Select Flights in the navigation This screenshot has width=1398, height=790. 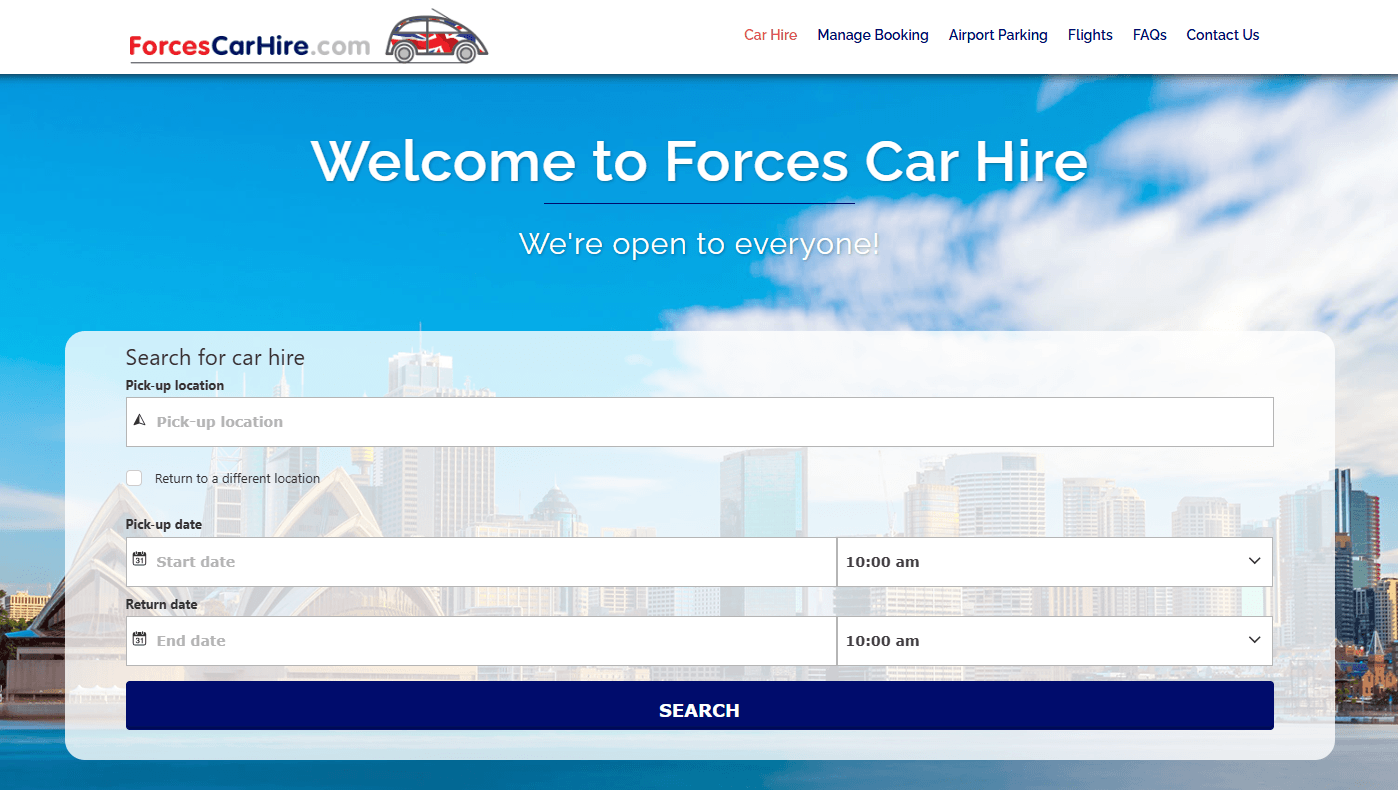(x=1090, y=35)
